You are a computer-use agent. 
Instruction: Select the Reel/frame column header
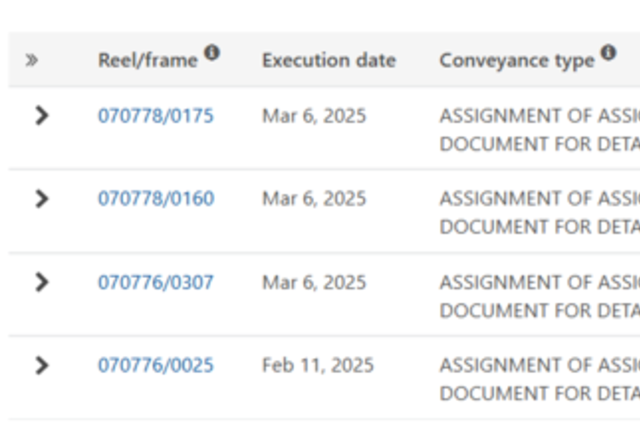tap(148, 60)
